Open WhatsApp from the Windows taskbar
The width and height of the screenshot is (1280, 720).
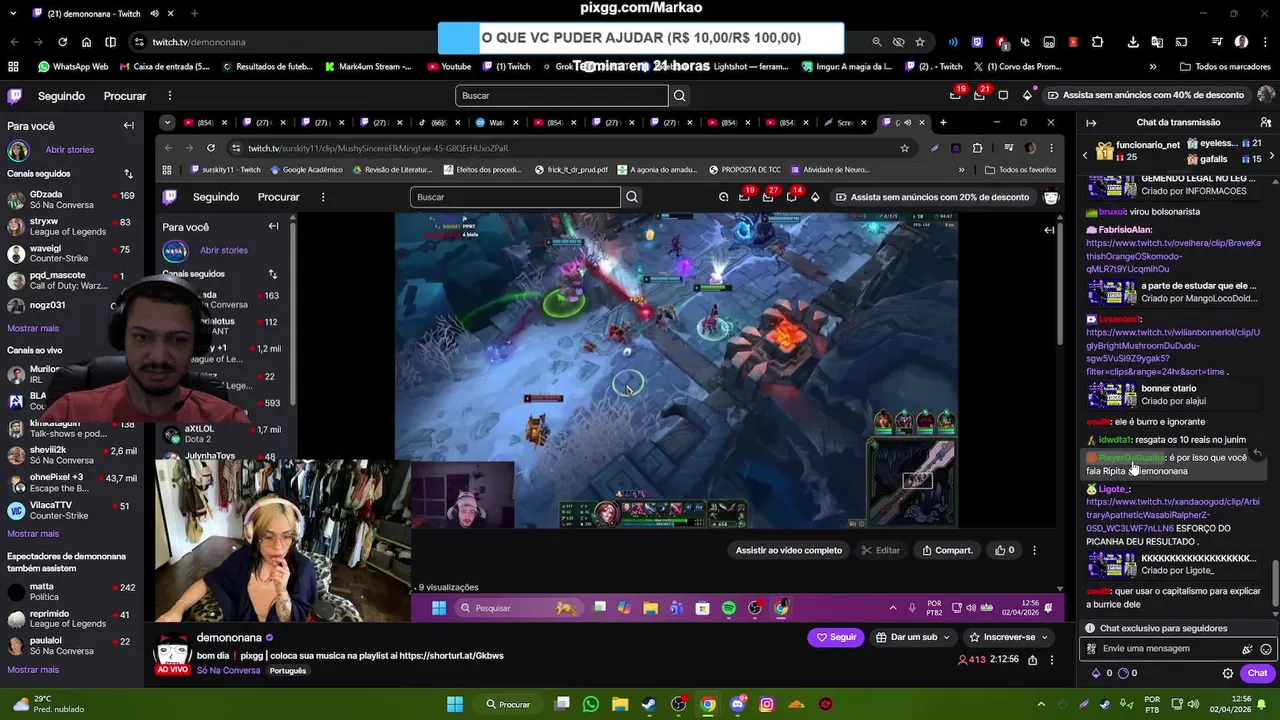tap(590, 704)
